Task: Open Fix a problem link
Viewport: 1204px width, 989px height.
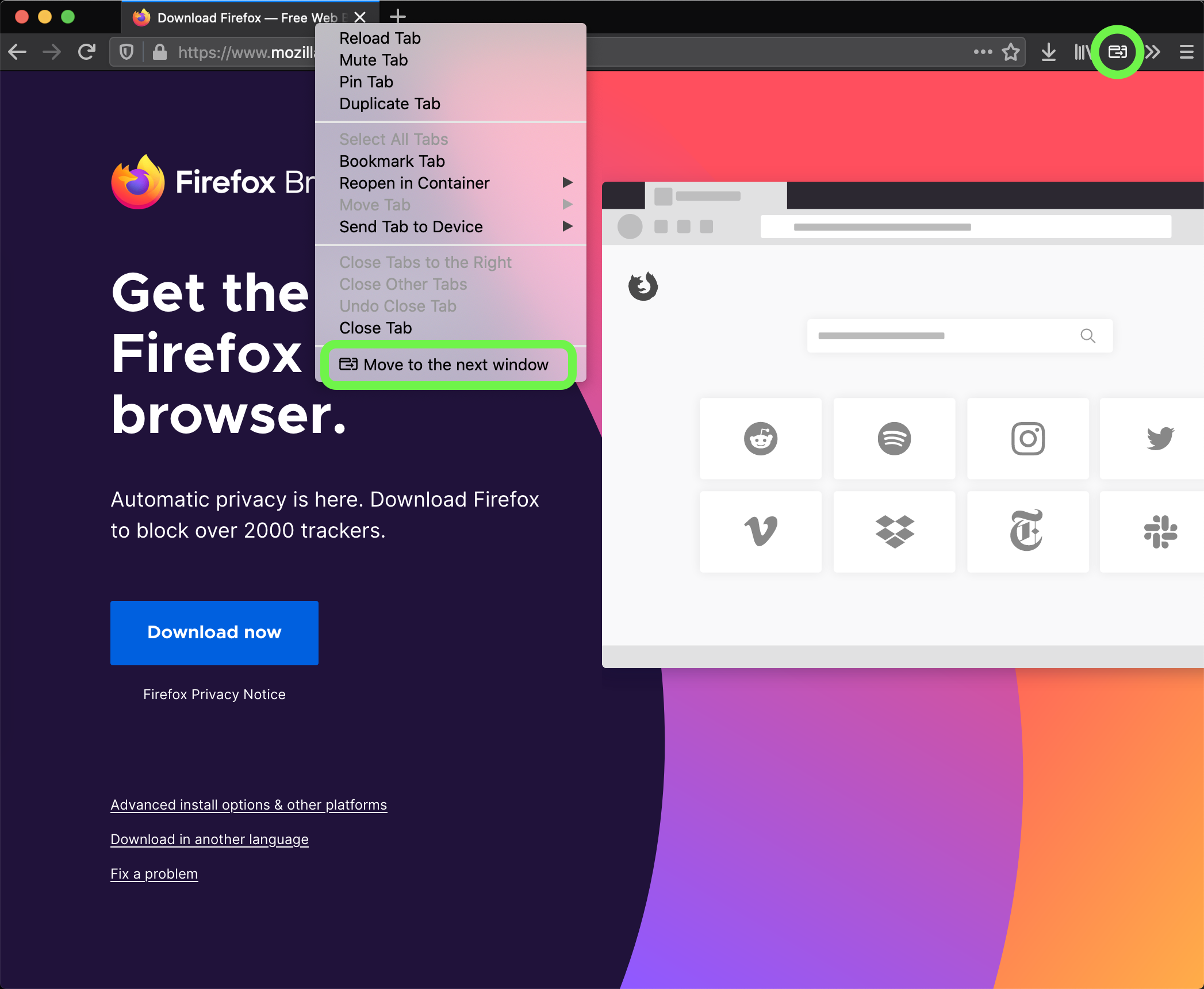Action: (x=153, y=872)
